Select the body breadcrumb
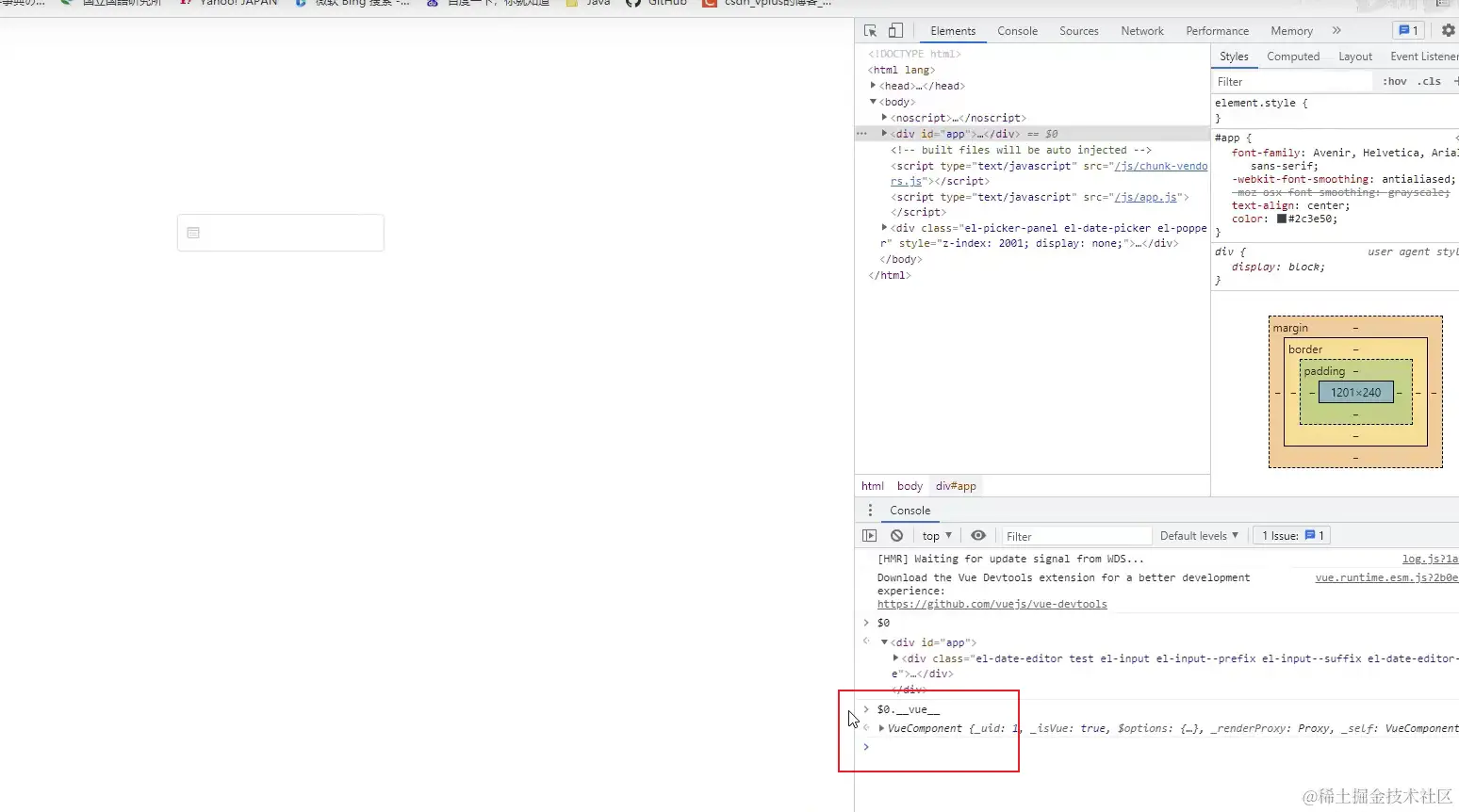Viewport: 1459px width, 812px height. click(x=910, y=486)
